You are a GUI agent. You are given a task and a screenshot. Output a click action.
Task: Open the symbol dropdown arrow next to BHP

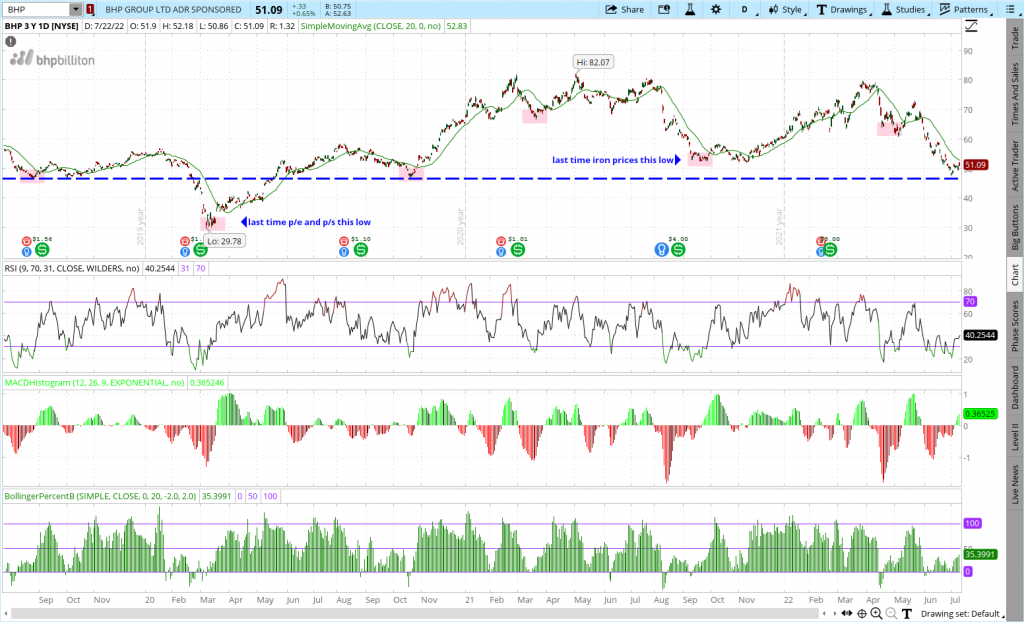click(x=76, y=10)
